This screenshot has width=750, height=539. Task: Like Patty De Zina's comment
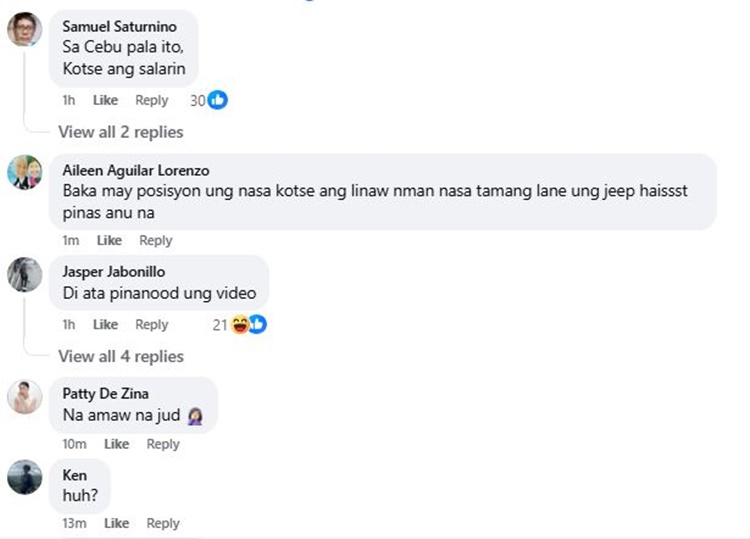tap(117, 444)
